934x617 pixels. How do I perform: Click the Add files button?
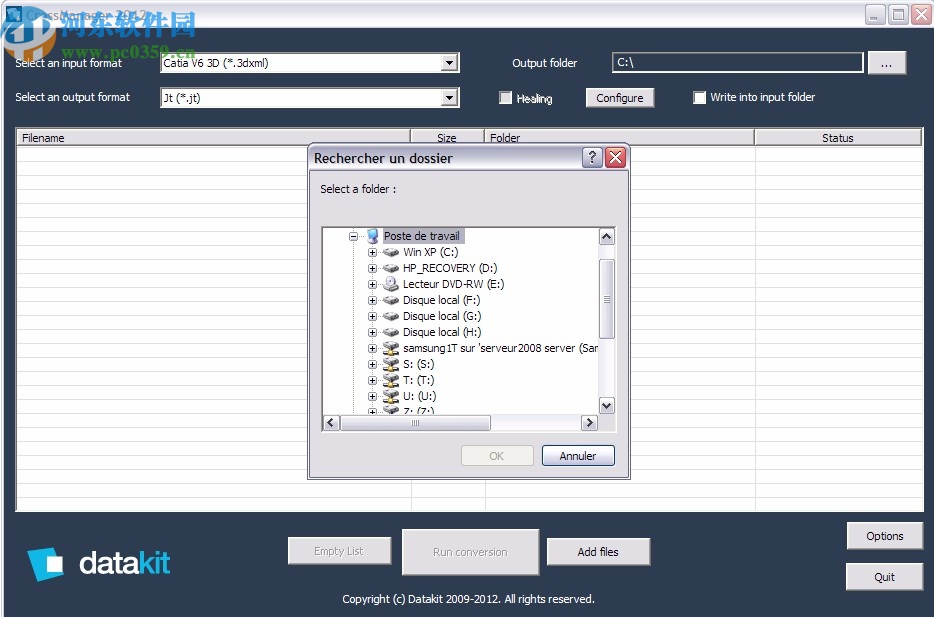[598, 551]
